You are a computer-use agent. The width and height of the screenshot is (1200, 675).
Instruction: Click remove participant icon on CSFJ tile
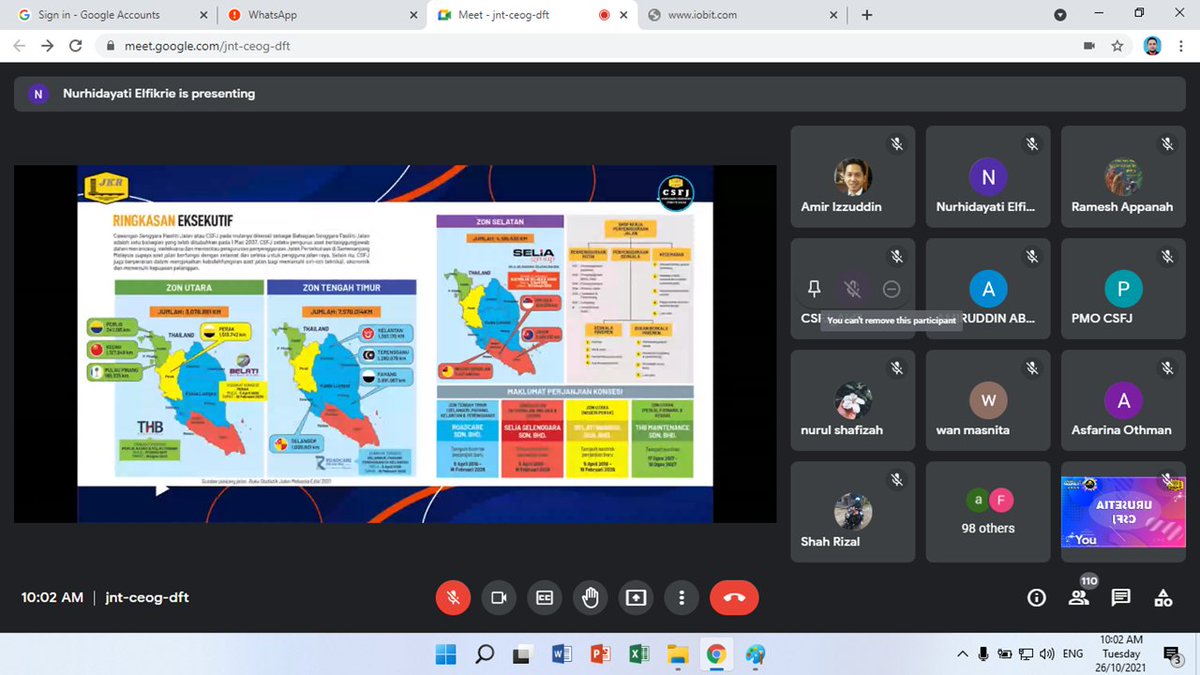tap(891, 289)
